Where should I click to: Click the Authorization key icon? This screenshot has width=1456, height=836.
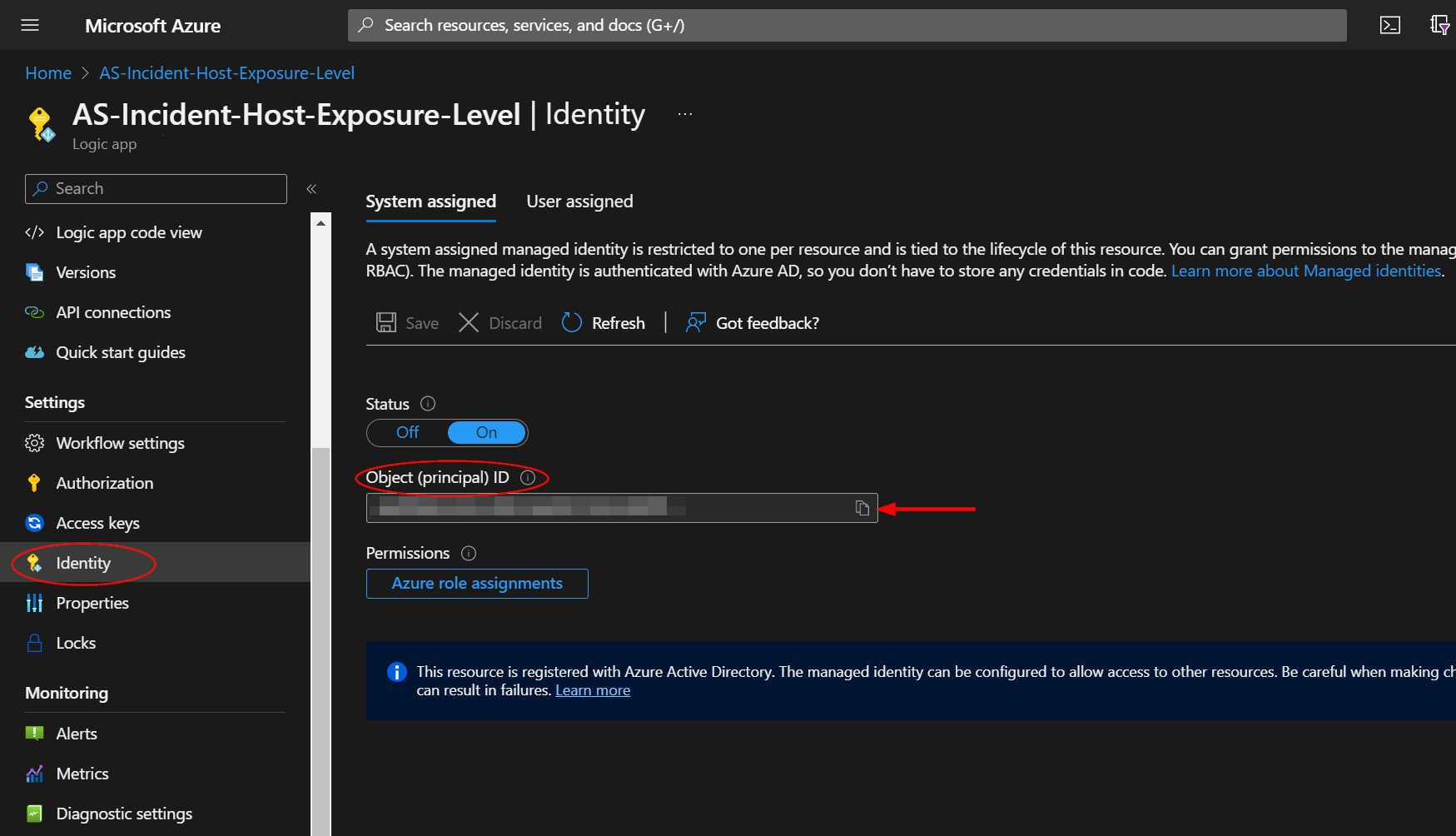coord(34,483)
